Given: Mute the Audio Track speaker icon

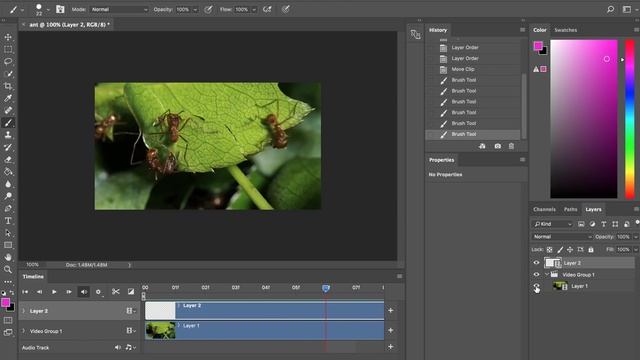Looking at the screenshot, I should click(x=118, y=347).
